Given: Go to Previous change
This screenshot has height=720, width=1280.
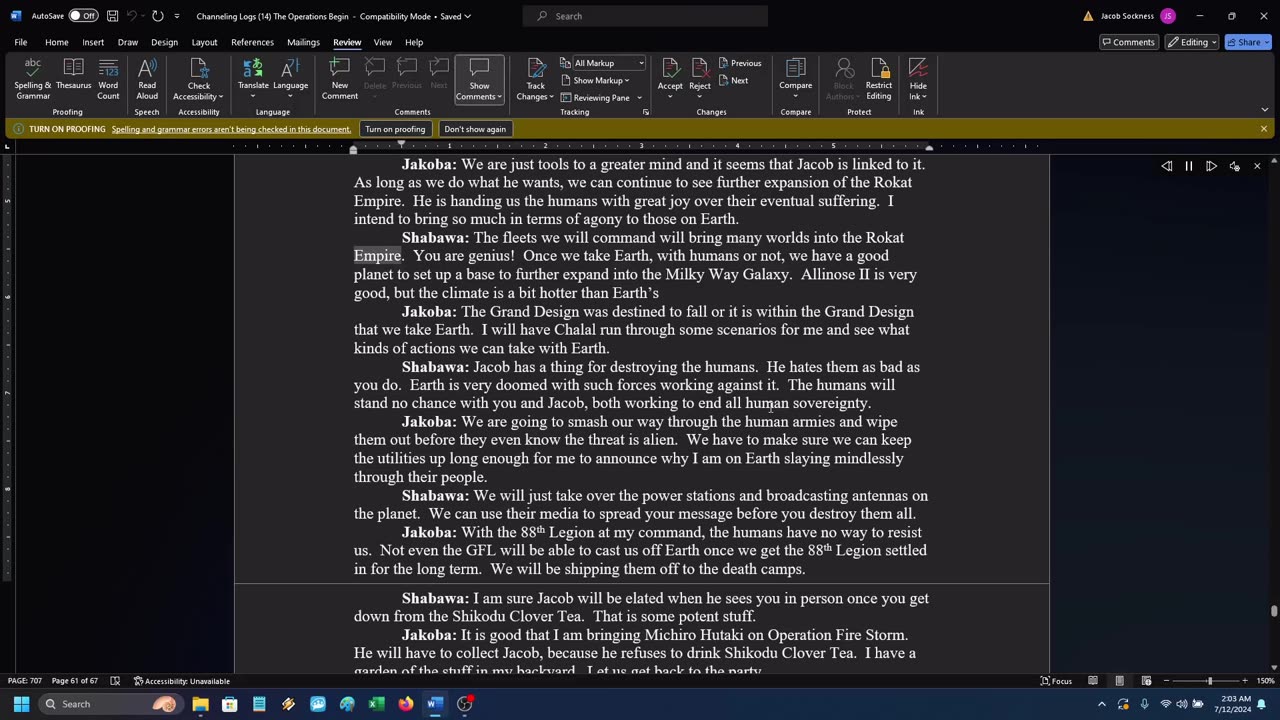Looking at the screenshot, I should [740, 63].
